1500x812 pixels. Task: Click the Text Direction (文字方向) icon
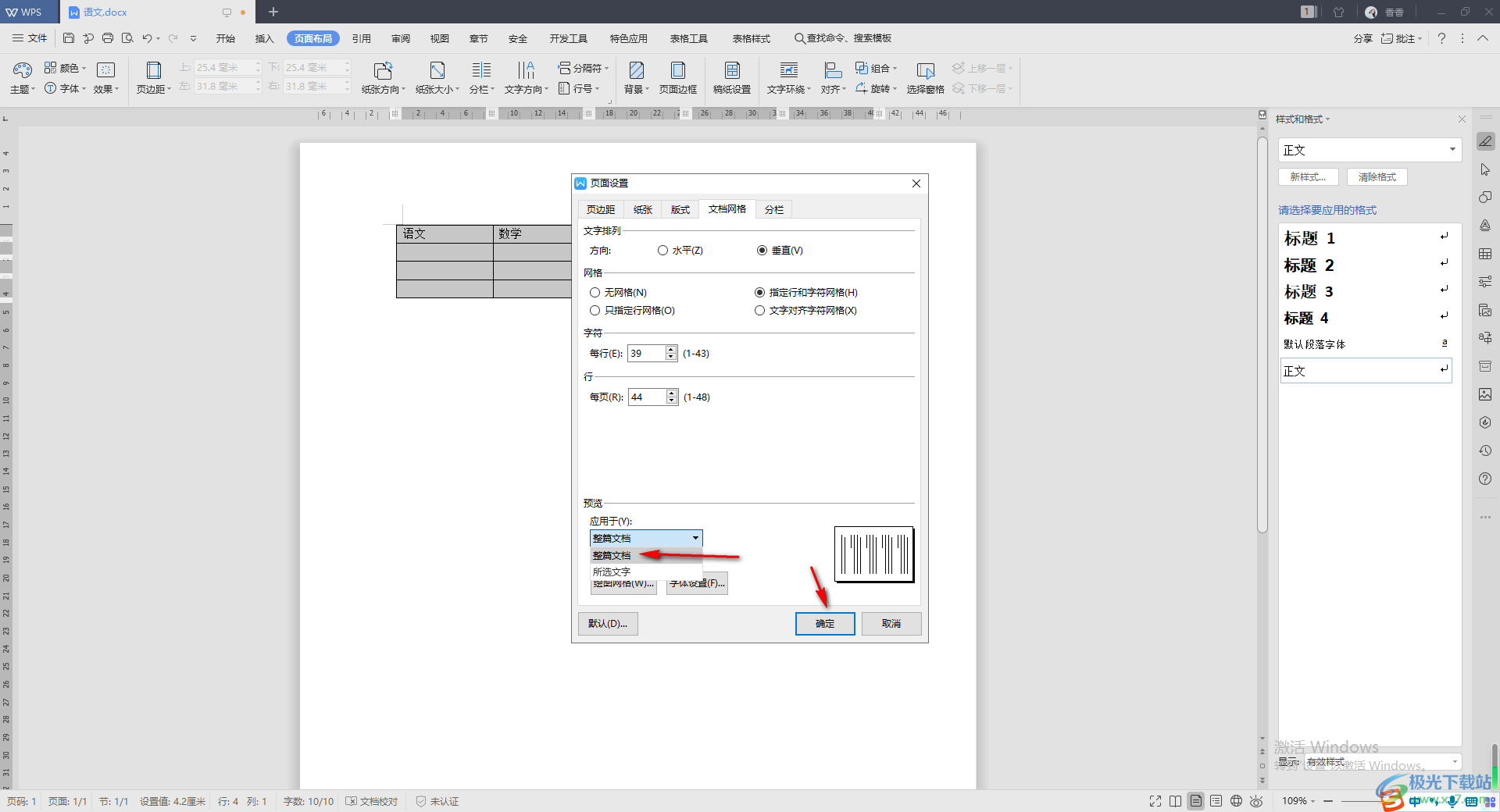tap(527, 78)
